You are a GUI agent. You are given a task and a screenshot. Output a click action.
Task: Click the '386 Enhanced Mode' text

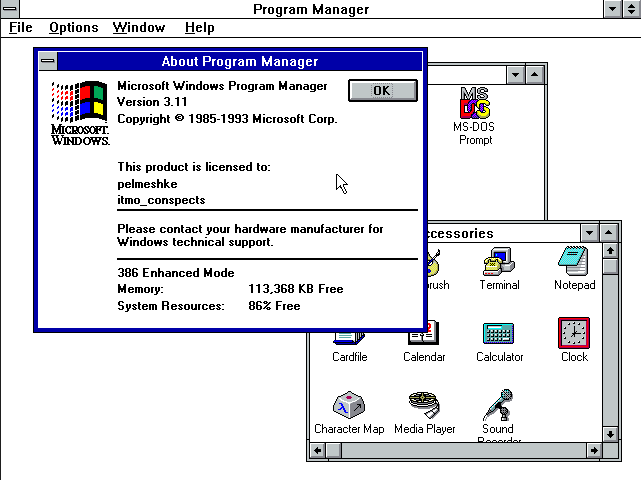point(176,273)
